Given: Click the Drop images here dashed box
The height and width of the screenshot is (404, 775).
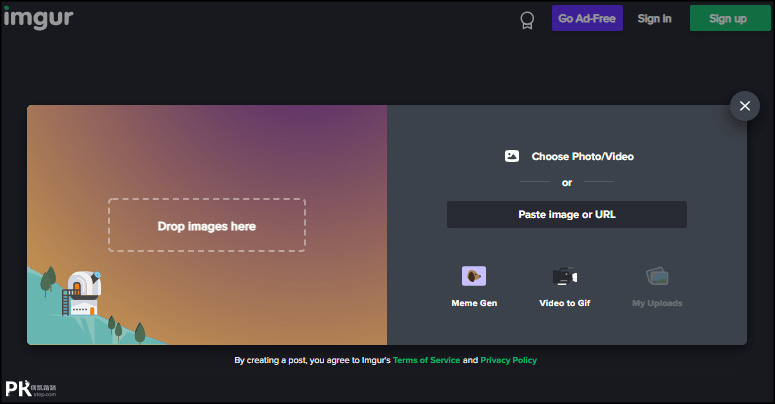Looking at the screenshot, I should point(207,225).
